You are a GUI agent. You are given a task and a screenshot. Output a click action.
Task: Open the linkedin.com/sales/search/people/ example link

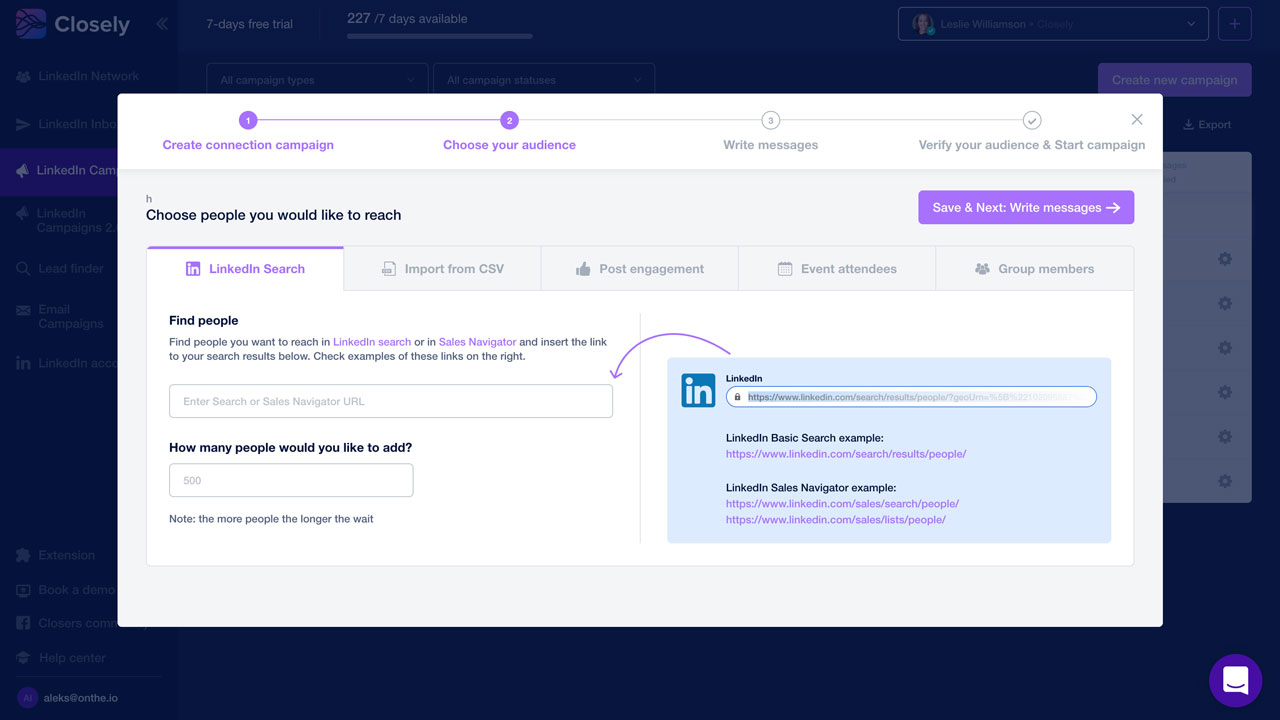[x=842, y=504]
